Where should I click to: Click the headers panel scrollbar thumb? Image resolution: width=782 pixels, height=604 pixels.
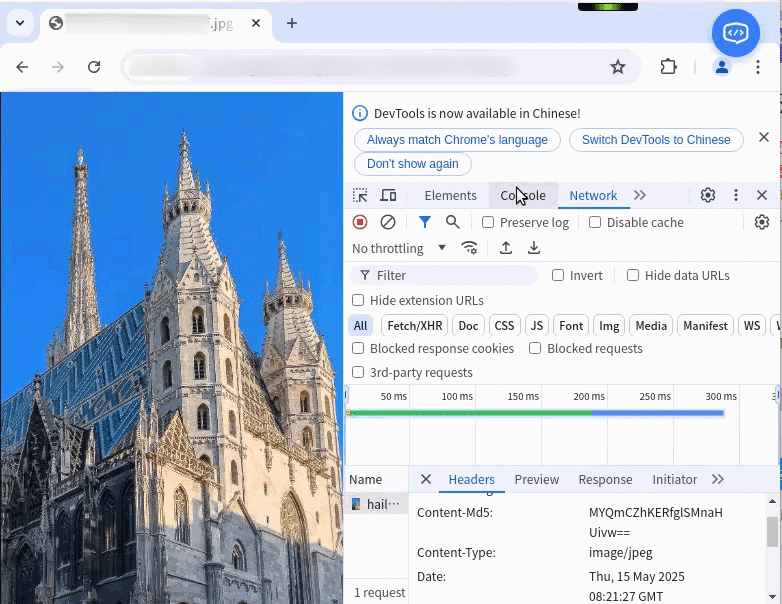pos(772,532)
